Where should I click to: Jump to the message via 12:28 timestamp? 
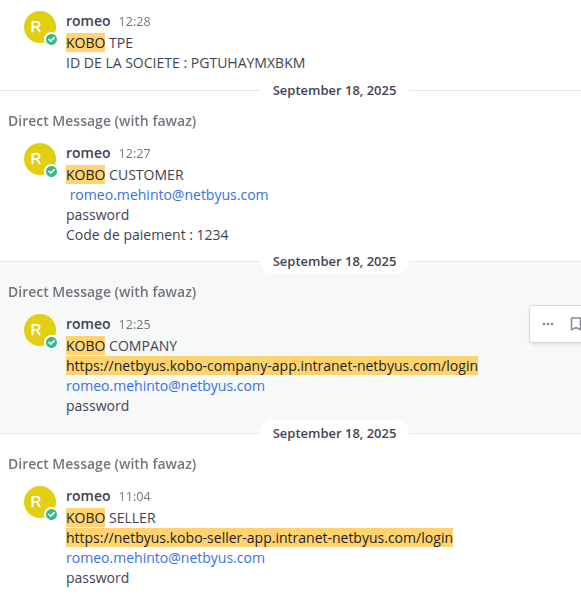pyautogui.click(x=134, y=22)
